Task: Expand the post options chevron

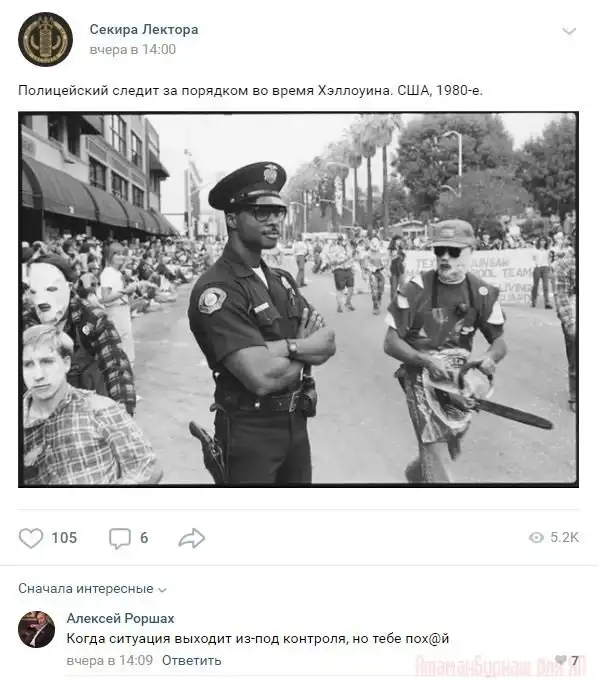Action: (x=569, y=31)
